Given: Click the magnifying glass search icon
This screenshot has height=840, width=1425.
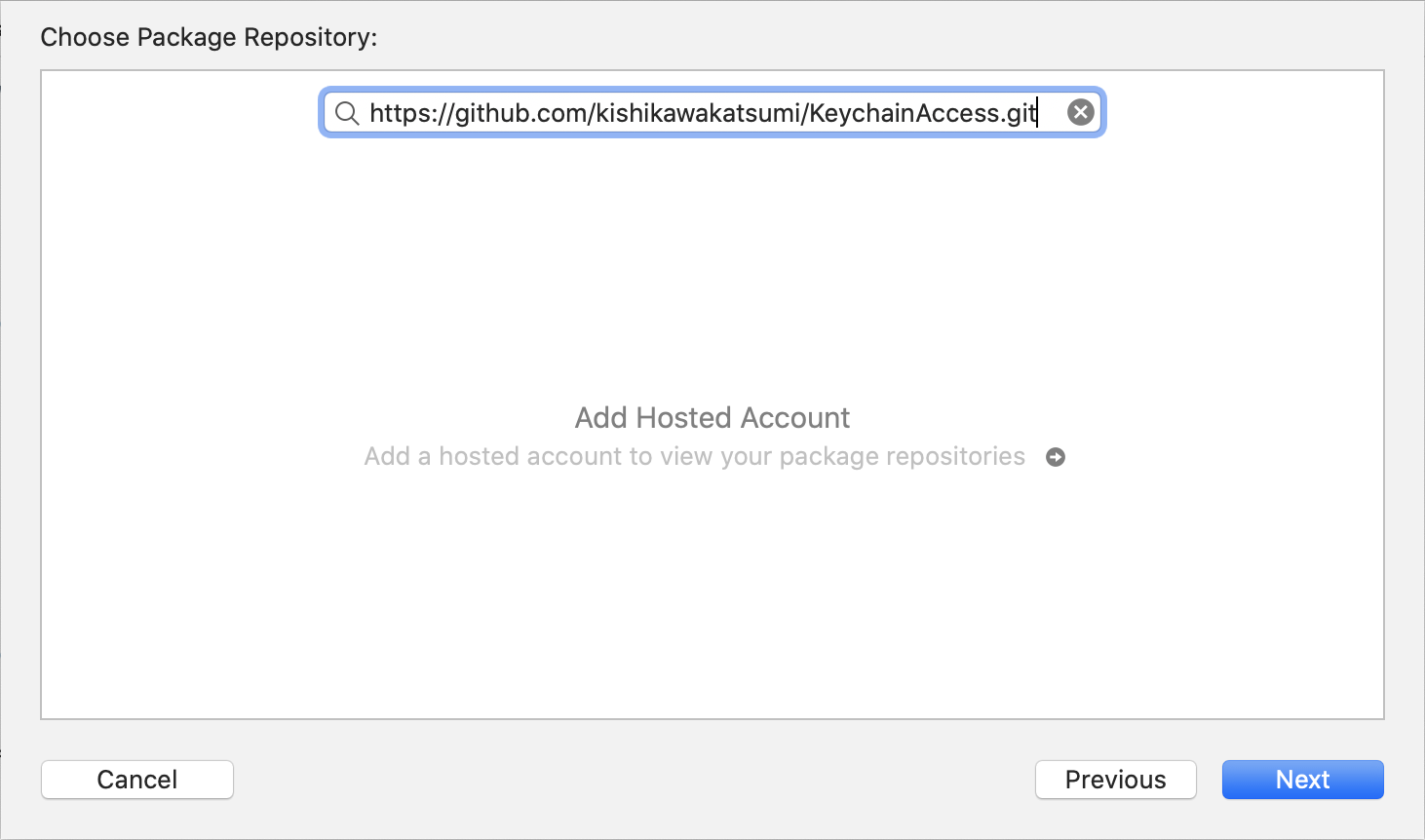Looking at the screenshot, I should click(347, 113).
